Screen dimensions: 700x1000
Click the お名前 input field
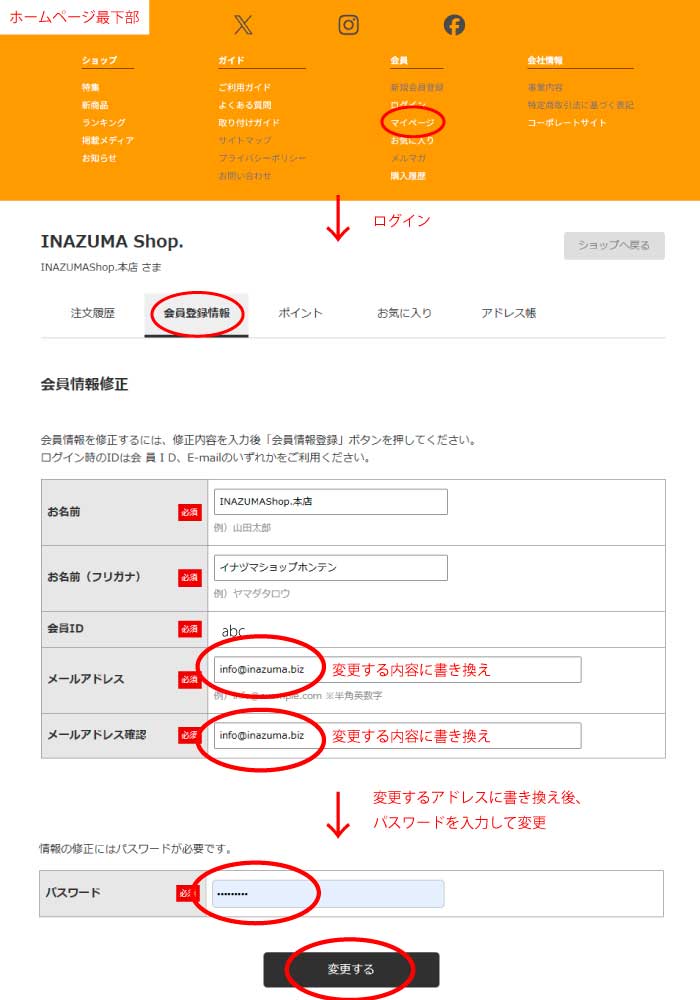330,502
